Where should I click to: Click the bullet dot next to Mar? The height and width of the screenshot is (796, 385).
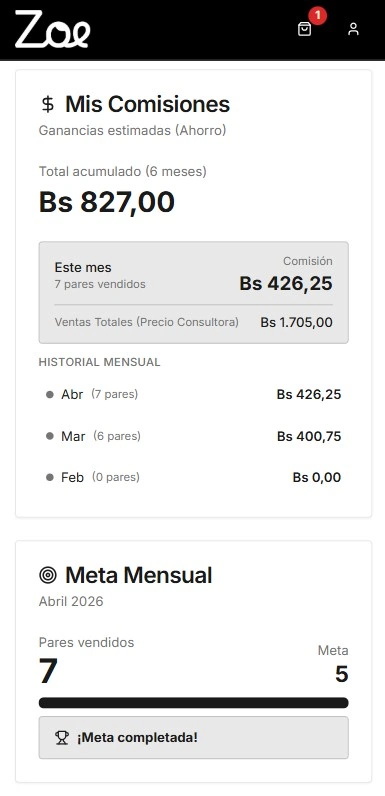pos(49,436)
